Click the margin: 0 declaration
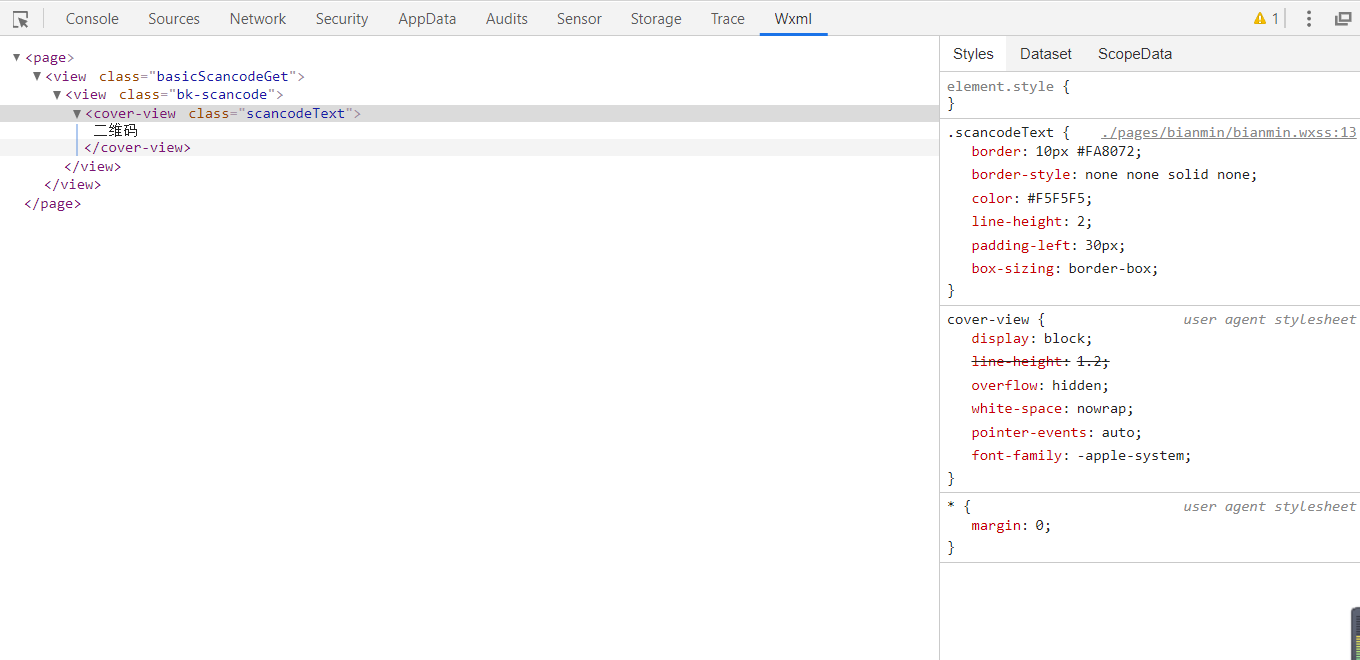1360x660 pixels. [1011, 526]
